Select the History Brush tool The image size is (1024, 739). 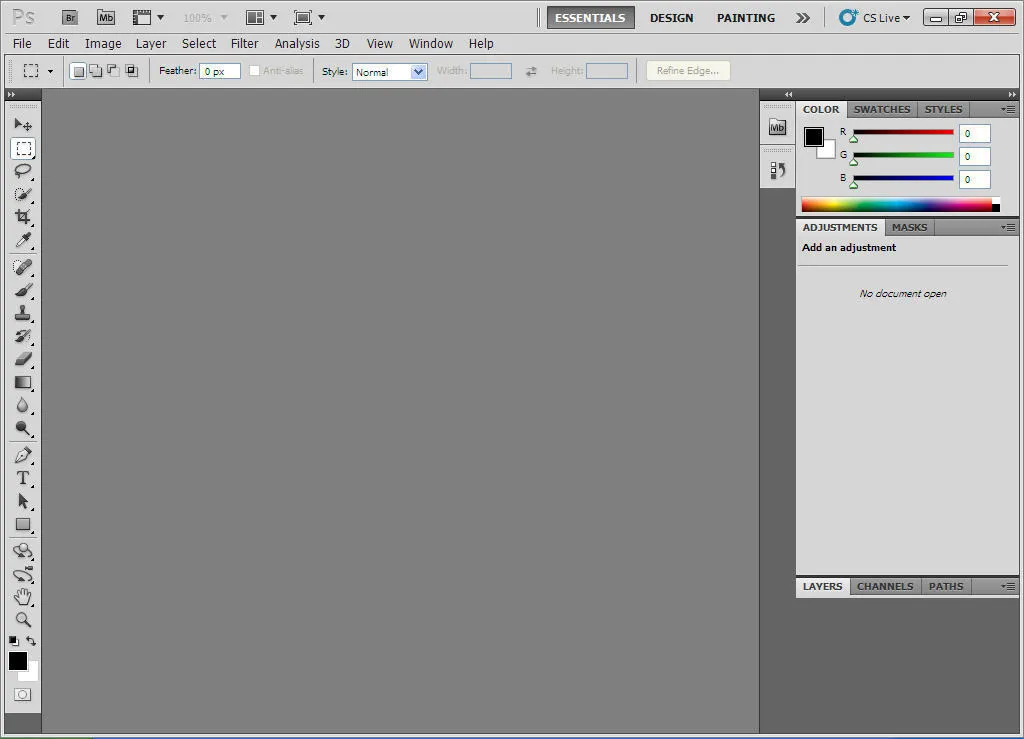click(x=23, y=336)
